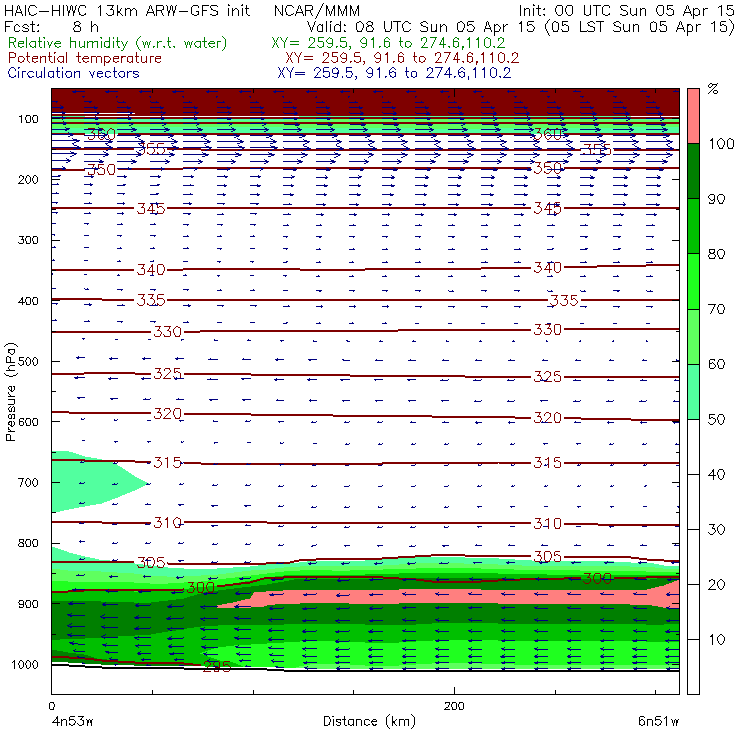Click the '200' pressure axis tick label
Image resolution: width=740 pixels, height=740 pixels.
[28, 179]
